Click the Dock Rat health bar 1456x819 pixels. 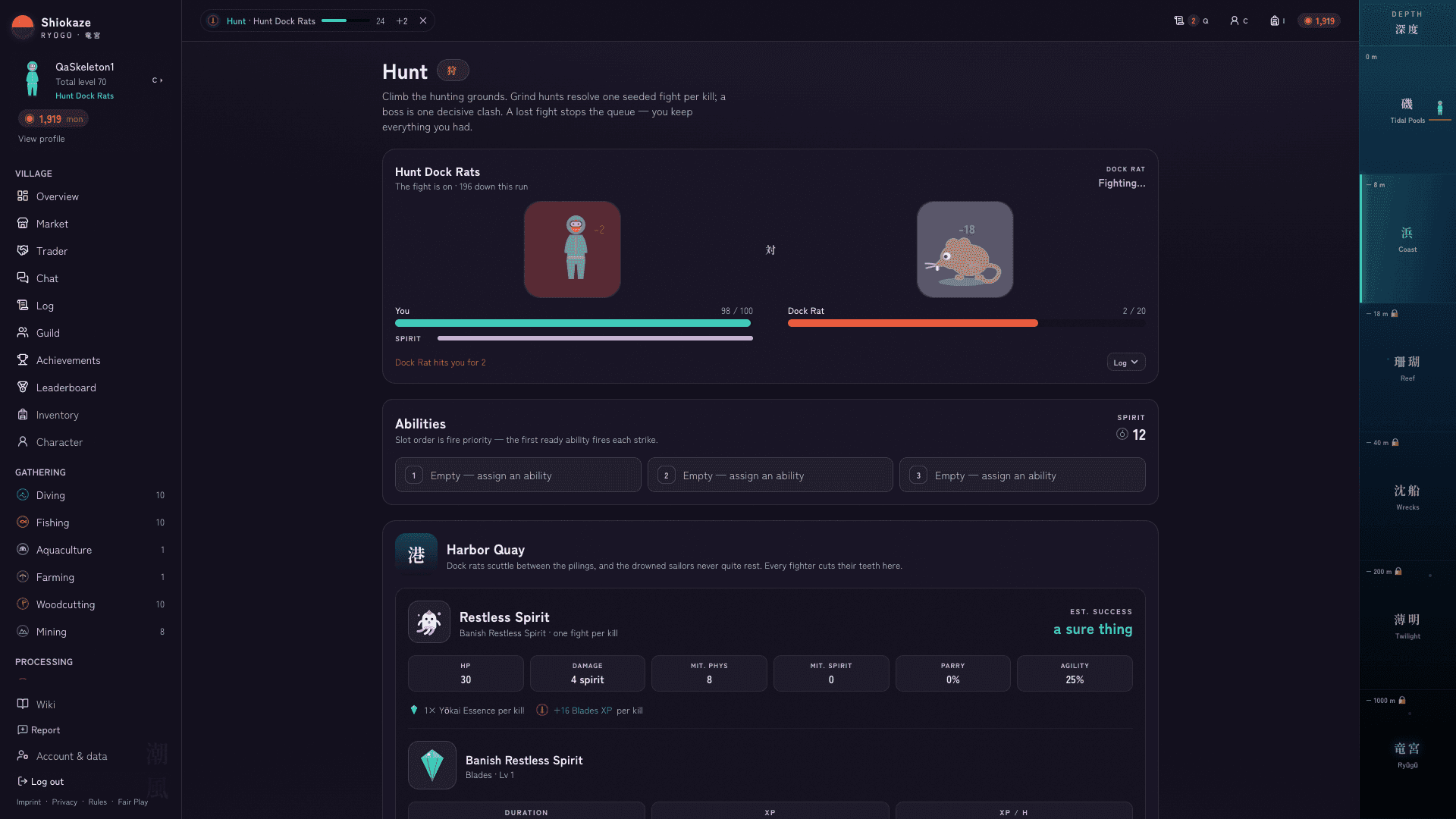pyautogui.click(x=966, y=323)
